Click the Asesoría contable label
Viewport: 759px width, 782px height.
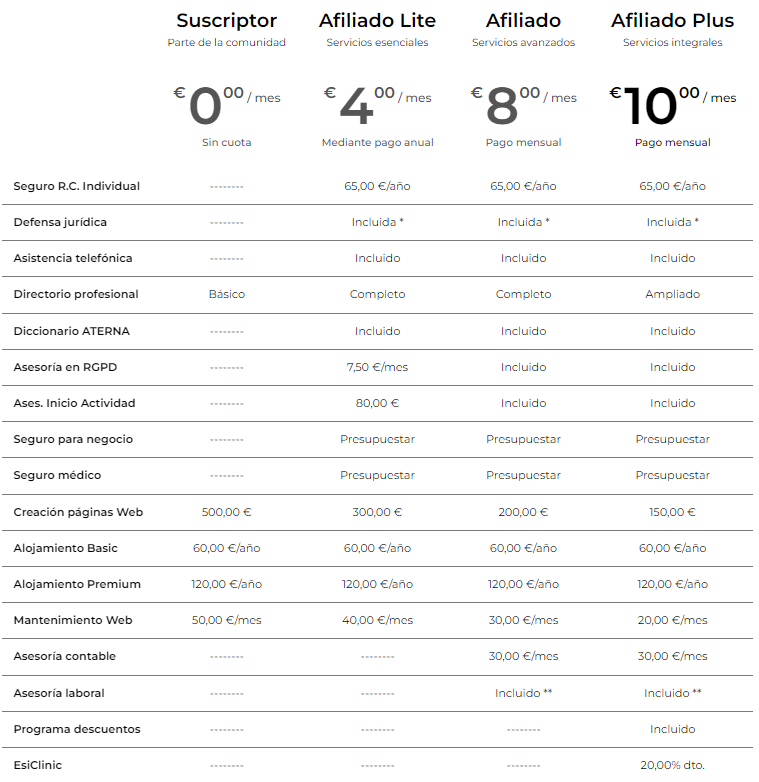pyautogui.click(x=64, y=656)
